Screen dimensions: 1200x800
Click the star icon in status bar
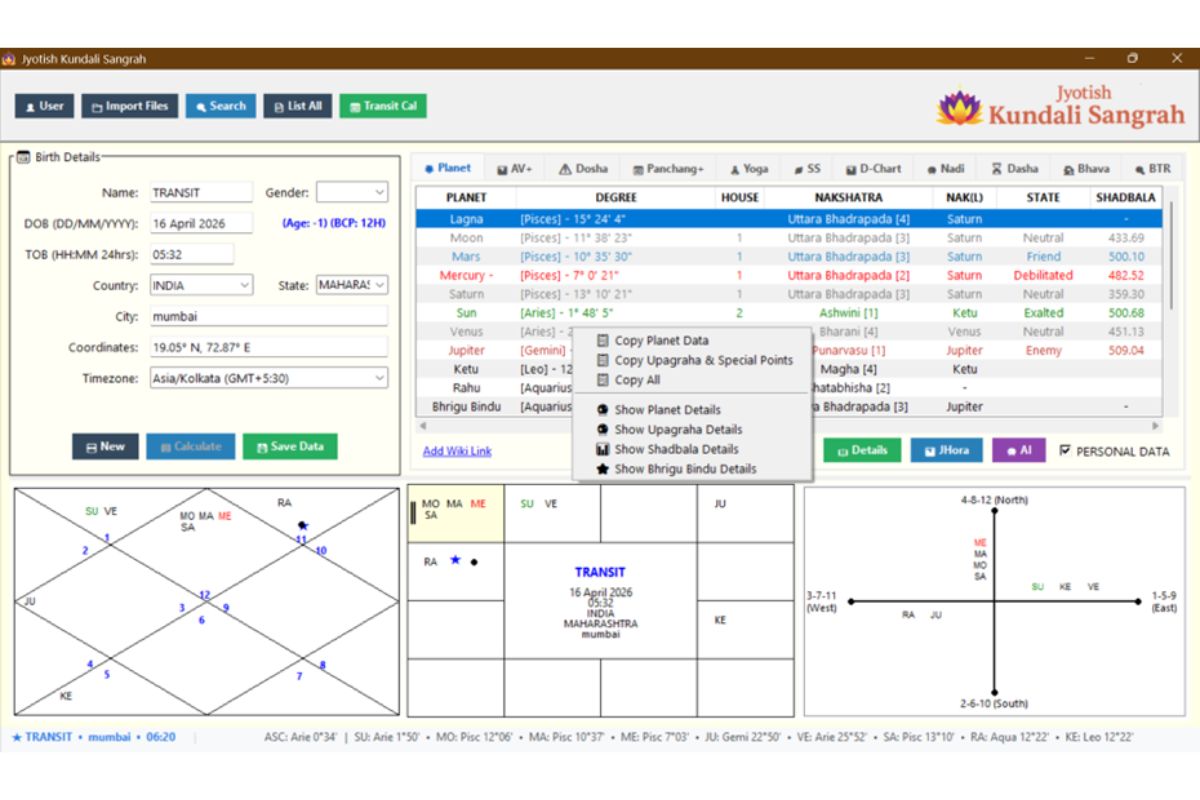[17, 737]
